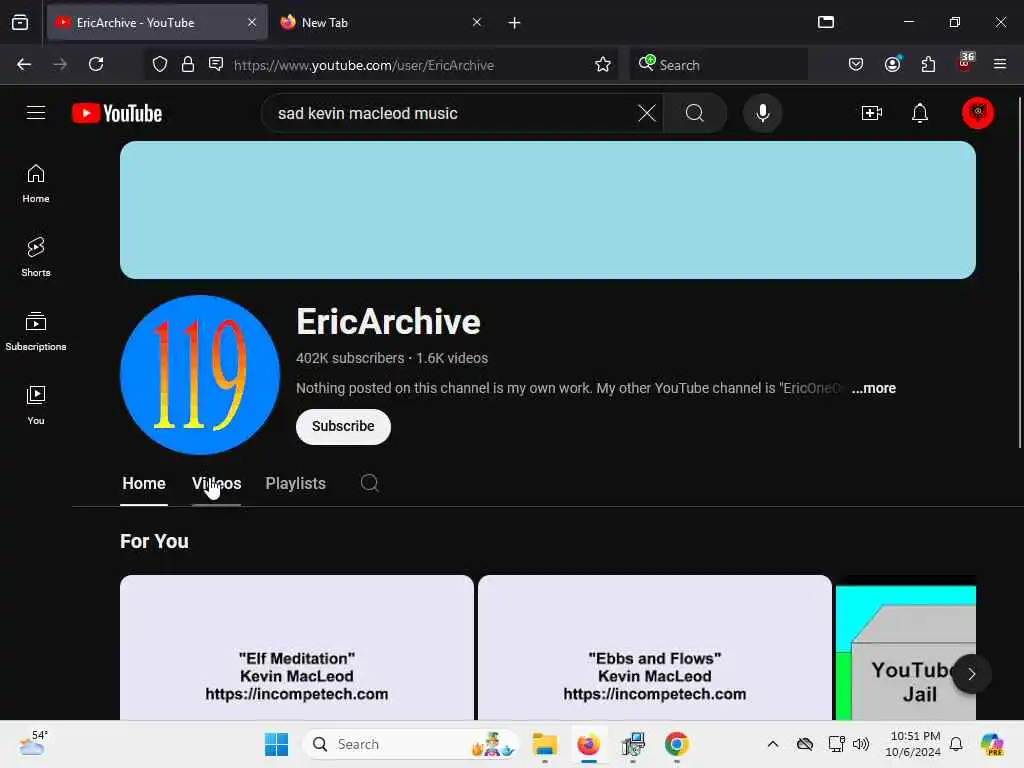Expand channel description with ...more

874,388
